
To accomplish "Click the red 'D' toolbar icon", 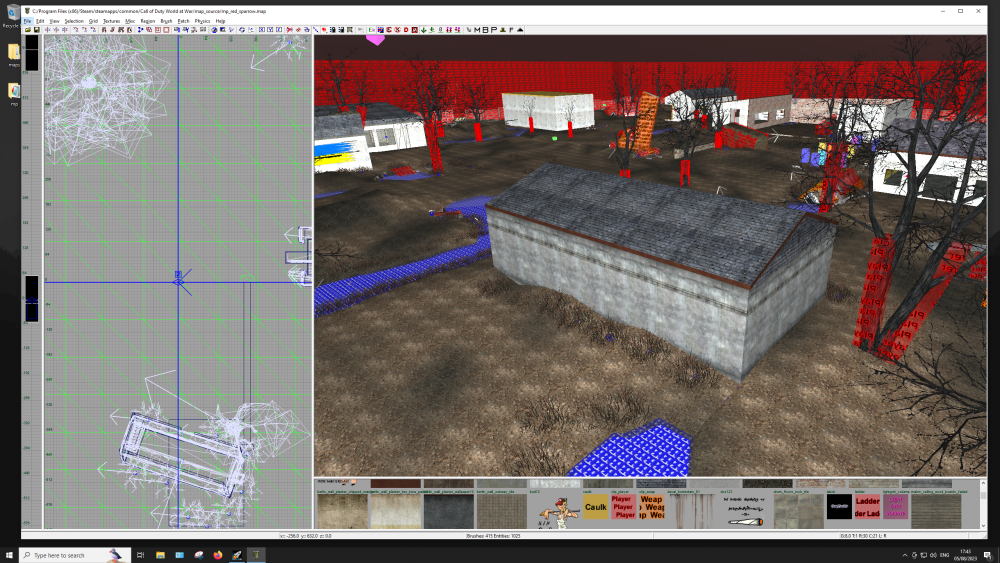I will pyautogui.click(x=406, y=29).
